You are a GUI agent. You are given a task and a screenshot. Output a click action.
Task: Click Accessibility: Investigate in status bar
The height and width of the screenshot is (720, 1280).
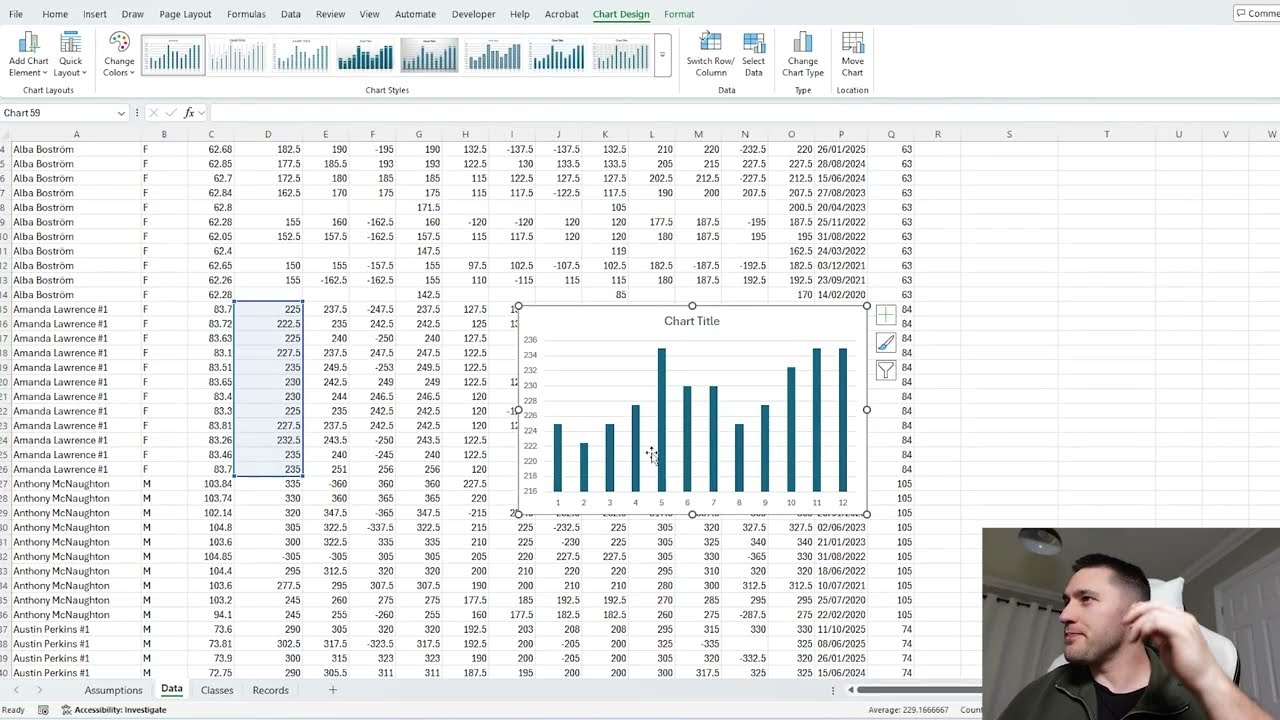(x=113, y=710)
